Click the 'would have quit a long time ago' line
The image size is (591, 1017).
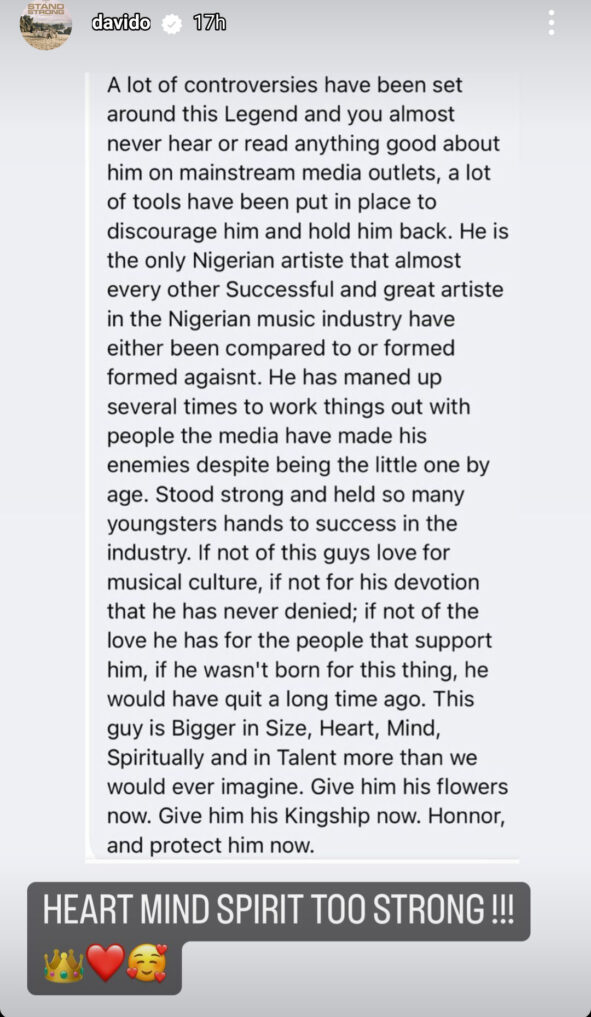[x=290, y=700]
